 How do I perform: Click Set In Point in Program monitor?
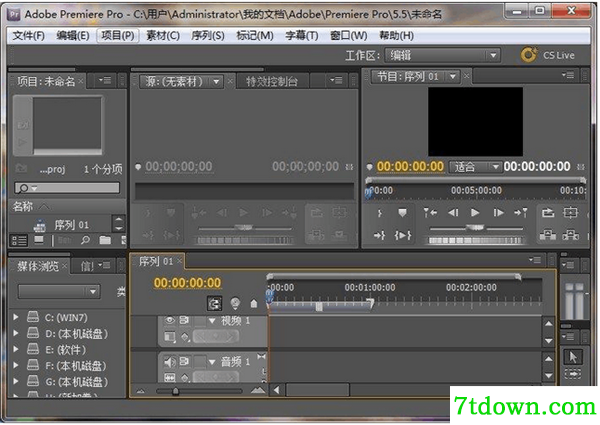[379, 213]
